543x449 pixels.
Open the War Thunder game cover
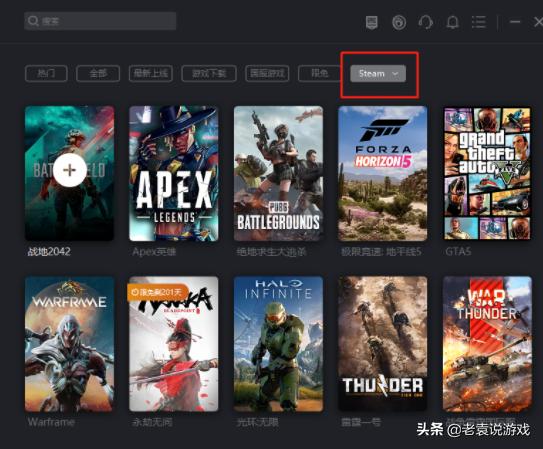(487, 344)
